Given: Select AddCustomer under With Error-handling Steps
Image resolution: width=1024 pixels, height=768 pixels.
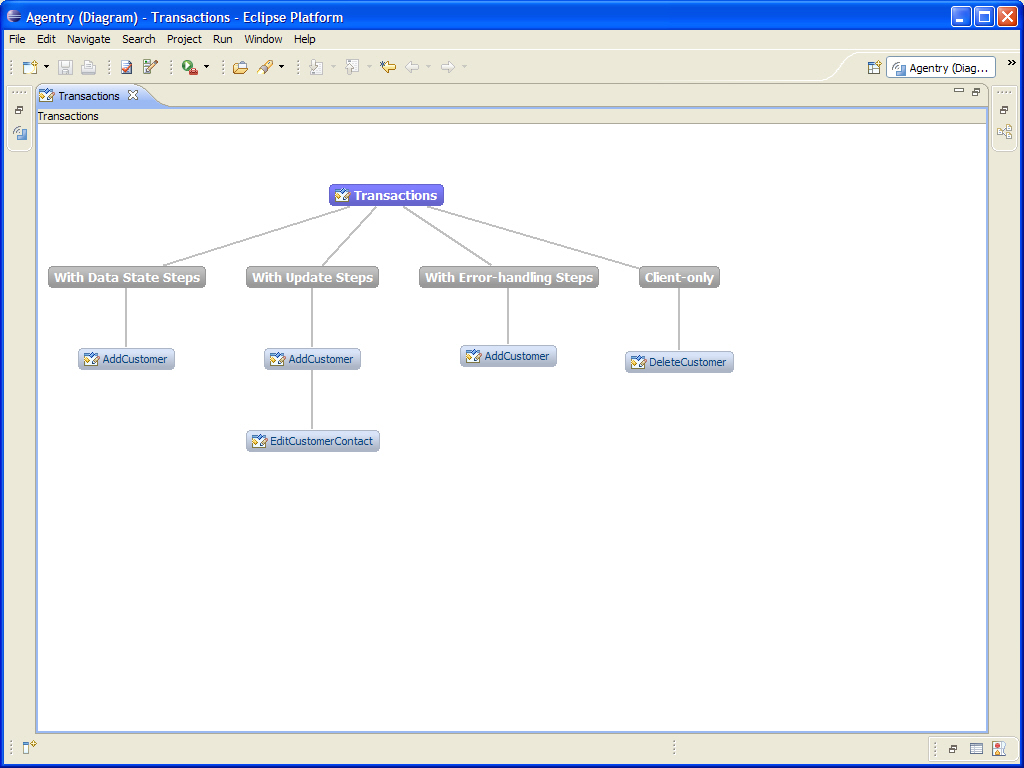Looking at the screenshot, I should 508,356.
